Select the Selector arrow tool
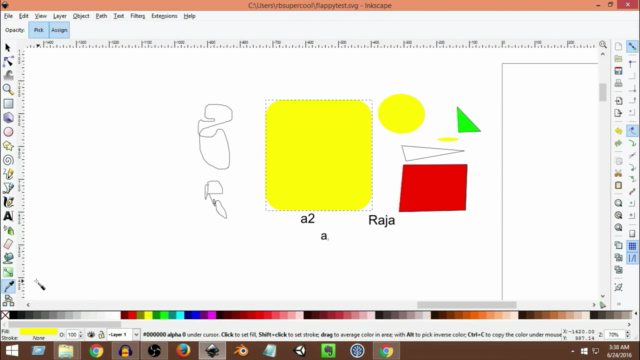Image resolution: width=640 pixels, height=360 pixels. (x=8, y=48)
